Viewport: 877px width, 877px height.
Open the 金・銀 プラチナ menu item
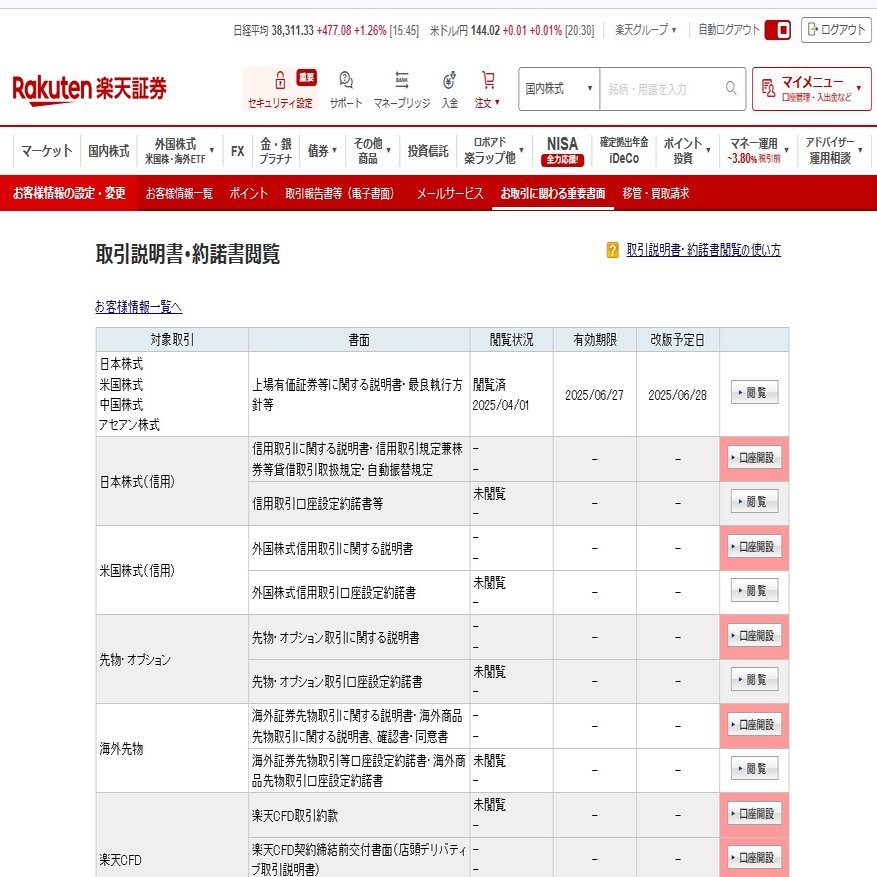[x=276, y=150]
